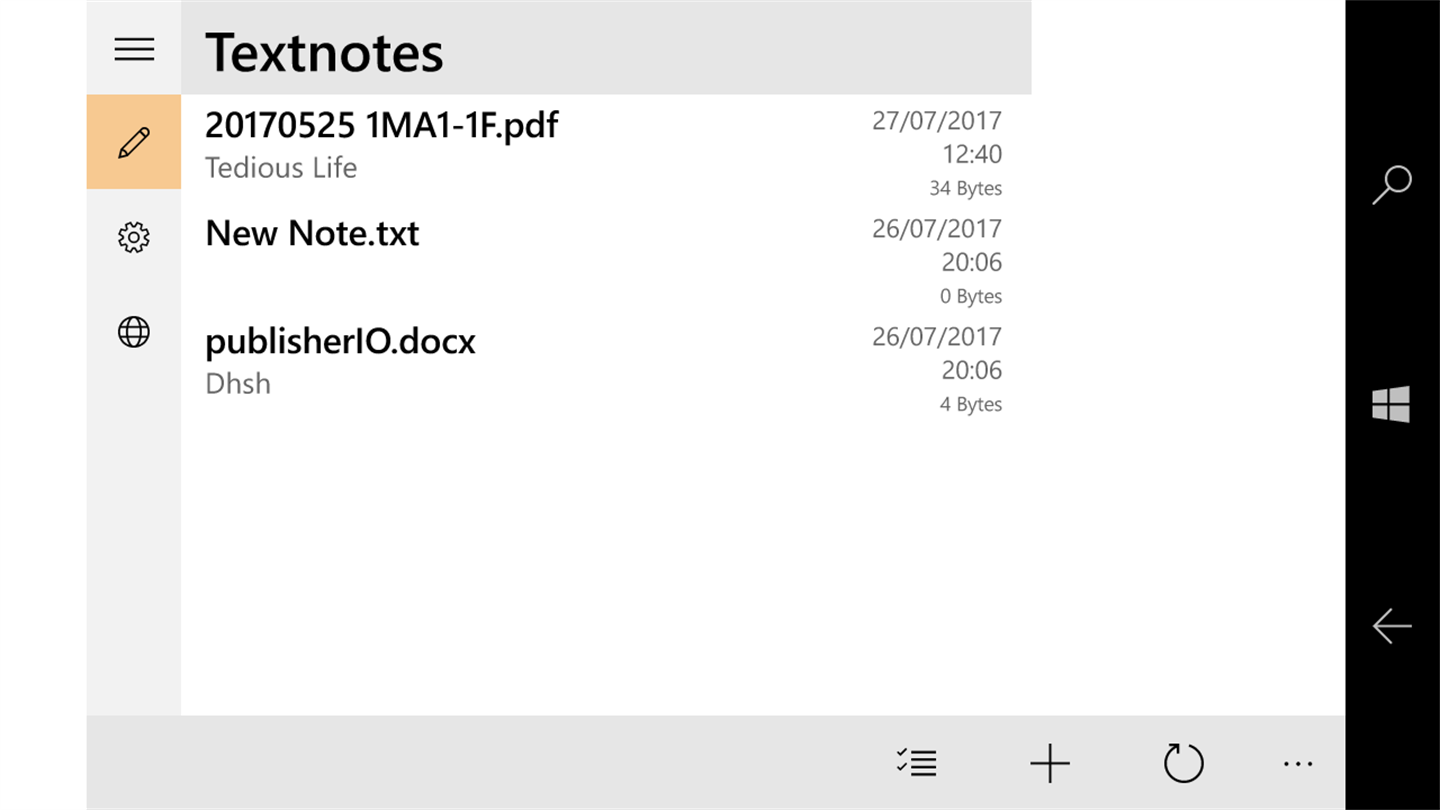Open settings via the gear icon
The image size is (1440, 810).
pos(134,238)
